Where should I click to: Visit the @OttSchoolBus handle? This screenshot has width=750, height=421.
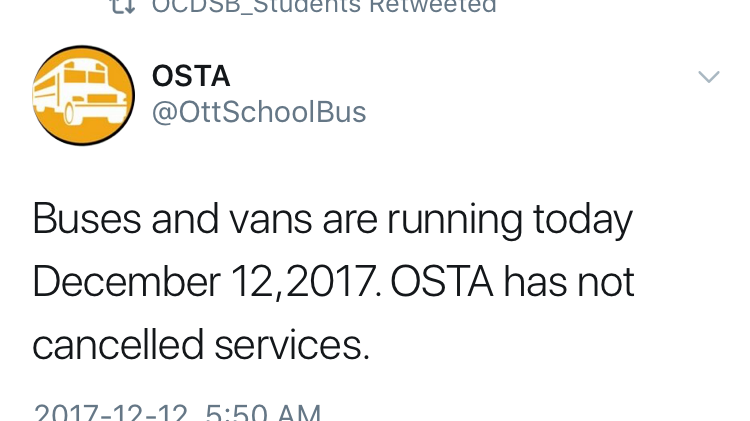[259, 112]
